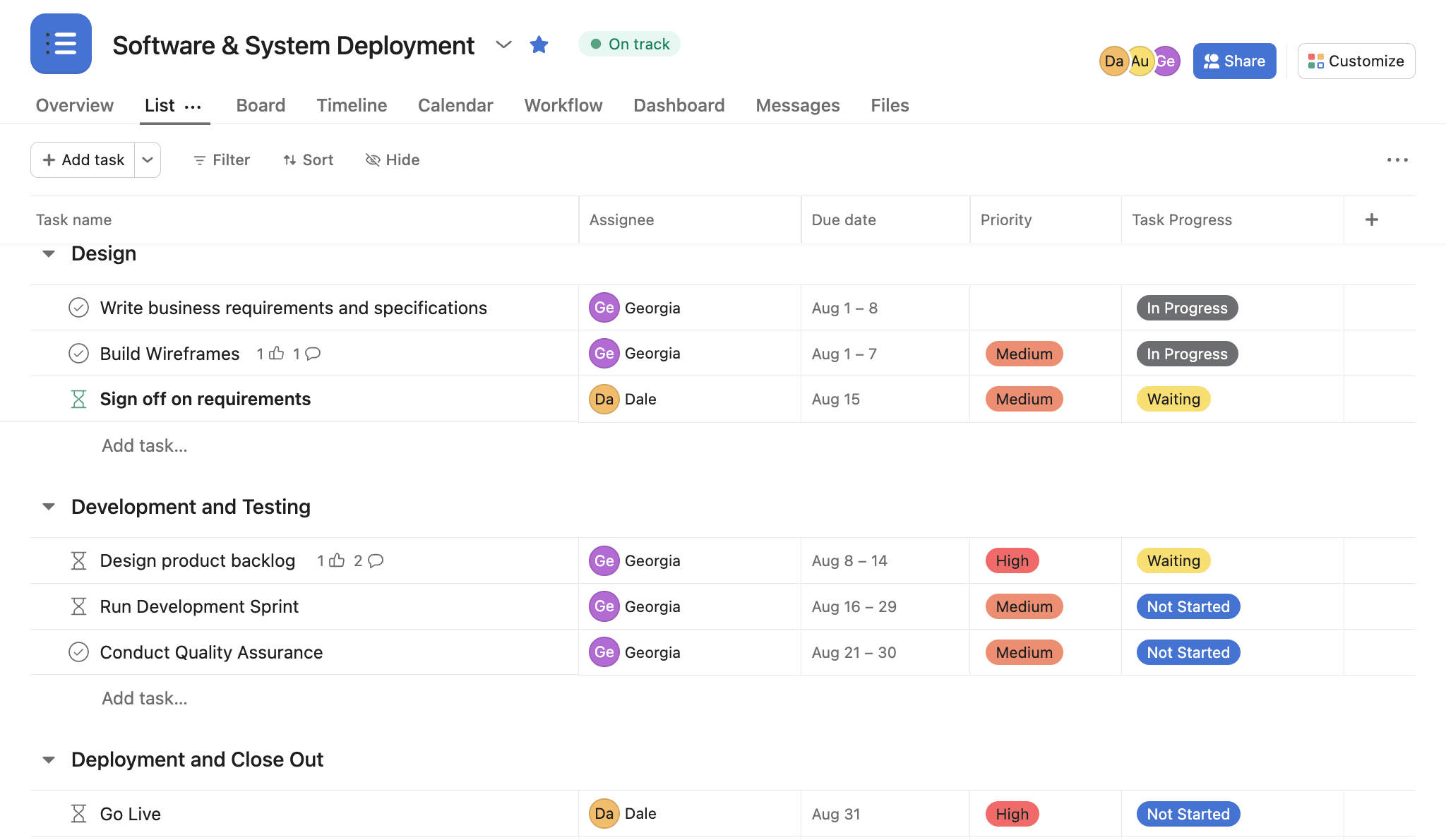Click Add task under Deployment and Close Out

pos(144,836)
